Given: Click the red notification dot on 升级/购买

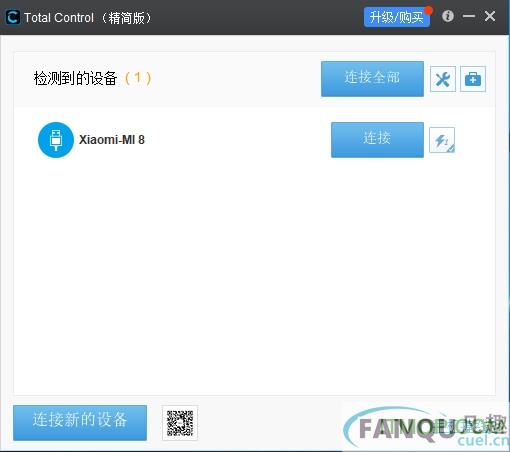Looking at the screenshot, I should click(428, 10).
